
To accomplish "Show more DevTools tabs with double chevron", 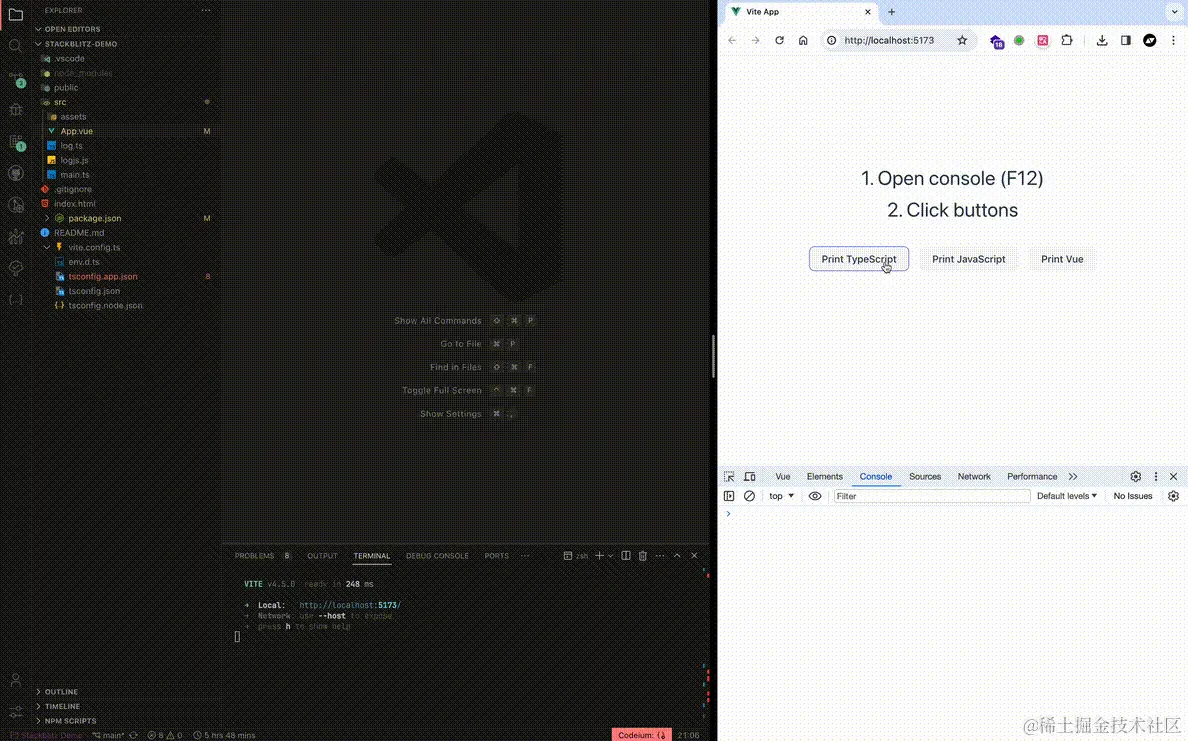I will coord(1073,477).
